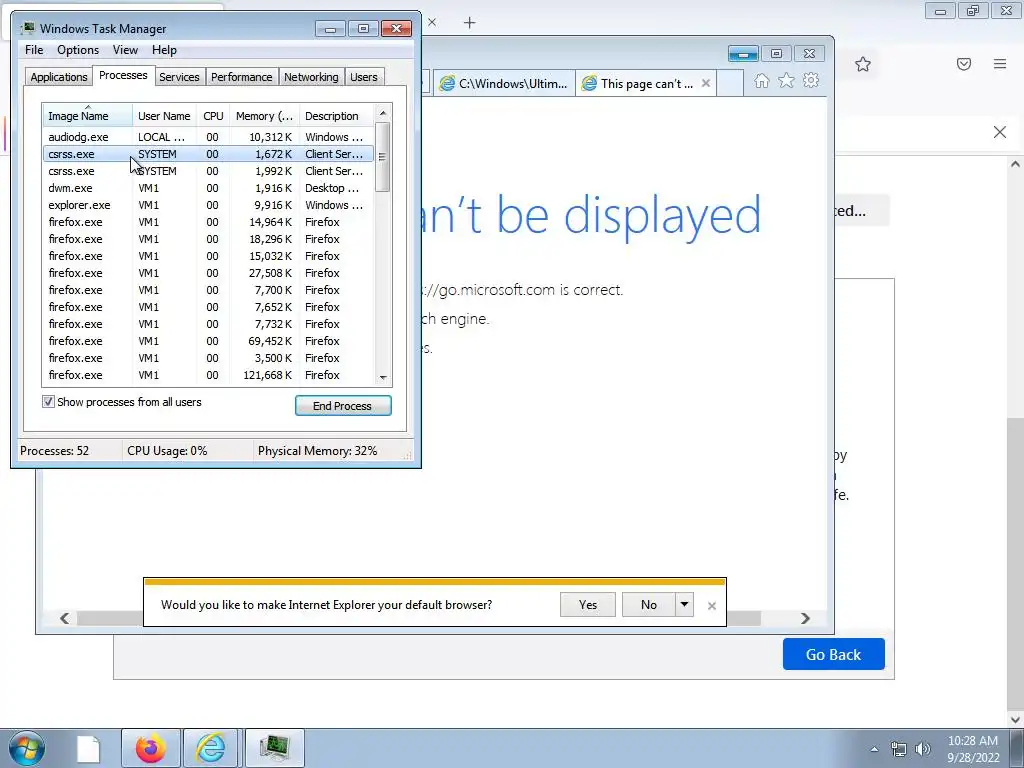Open Internet Explorer Favorites star icon
1024x768 pixels.
coord(786,80)
